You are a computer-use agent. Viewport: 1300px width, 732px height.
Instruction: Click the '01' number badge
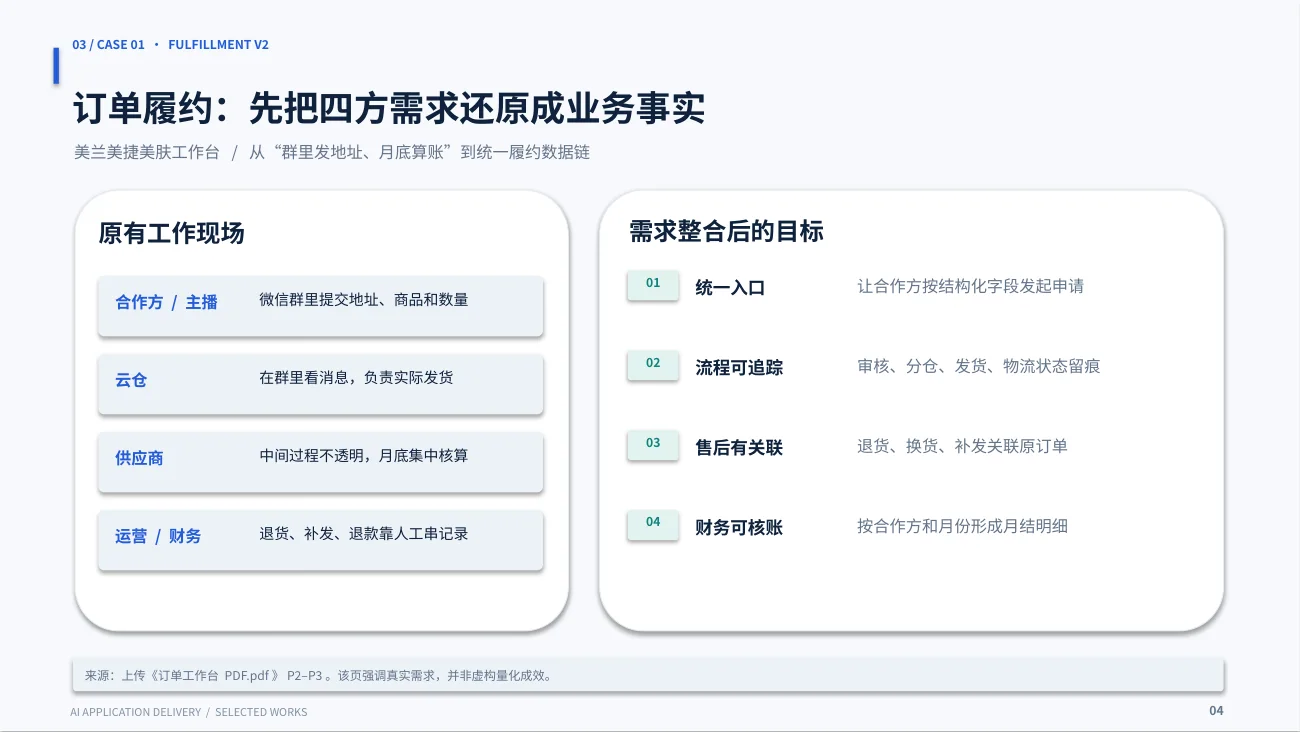pos(653,284)
